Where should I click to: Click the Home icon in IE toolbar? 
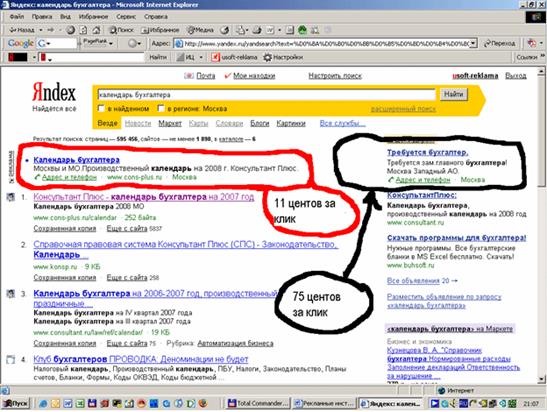[x=96, y=30]
